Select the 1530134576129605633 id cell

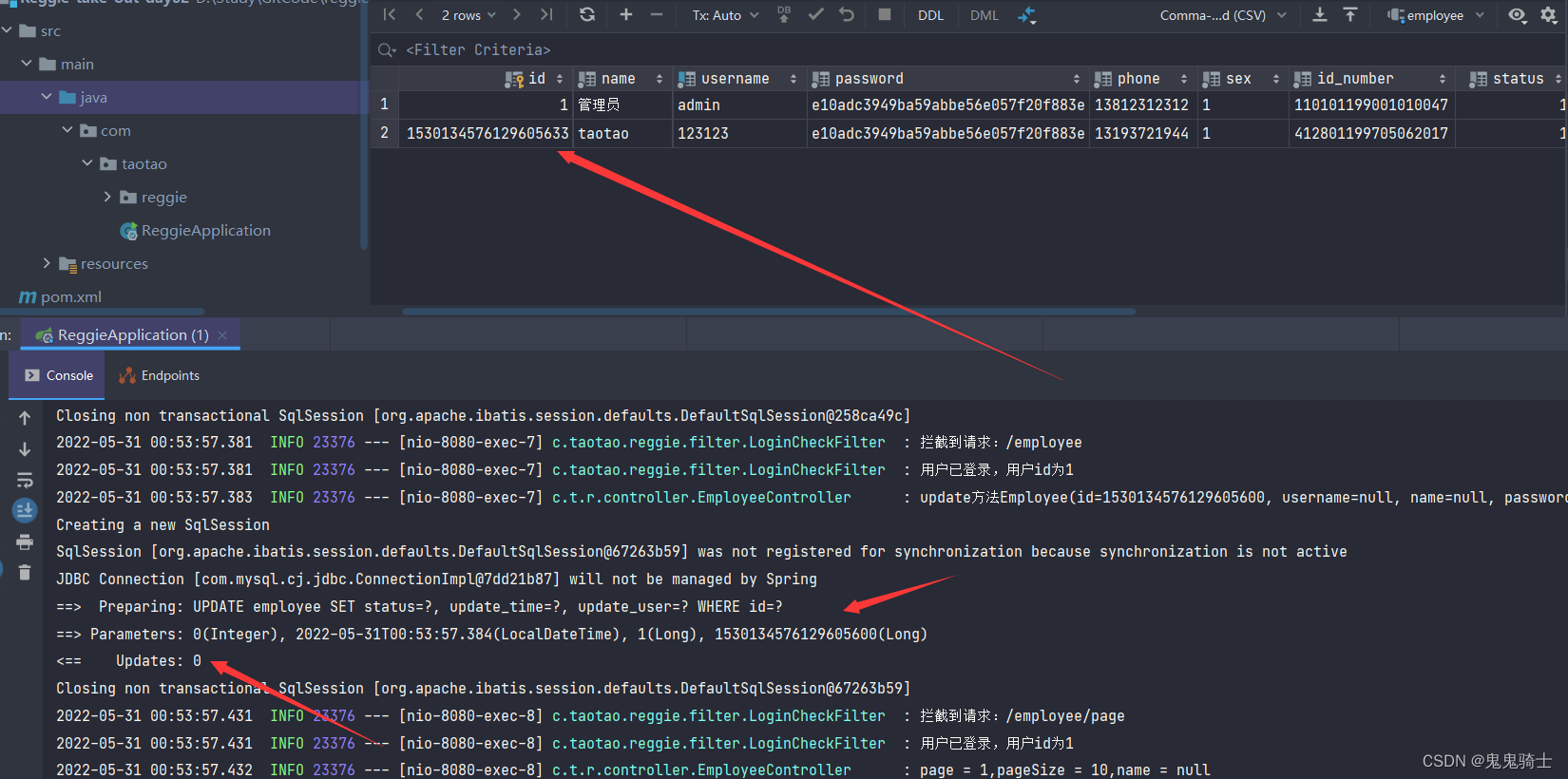487,134
